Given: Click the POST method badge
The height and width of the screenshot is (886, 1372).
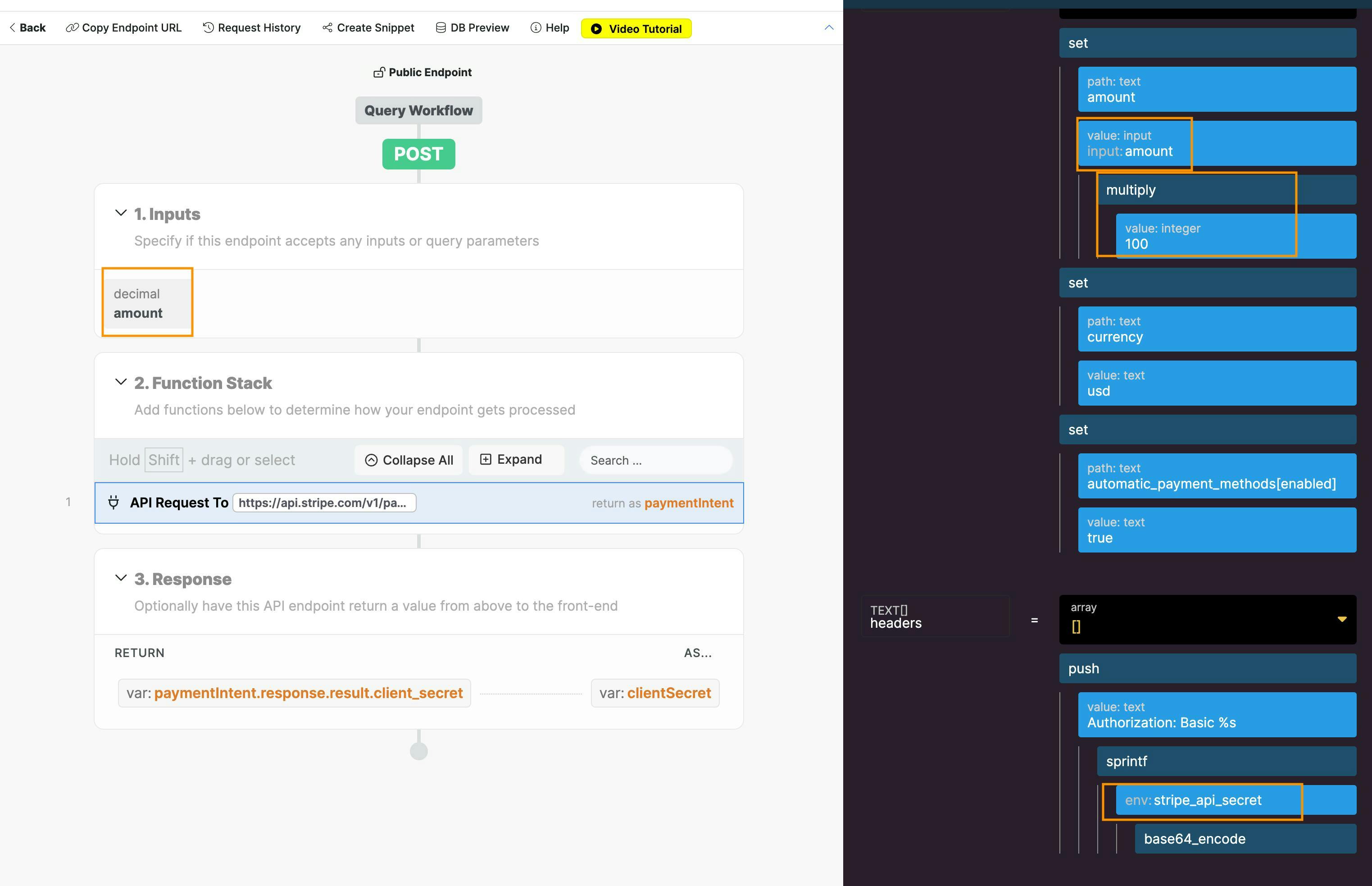Looking at the screenshot, I should [418, 154].
